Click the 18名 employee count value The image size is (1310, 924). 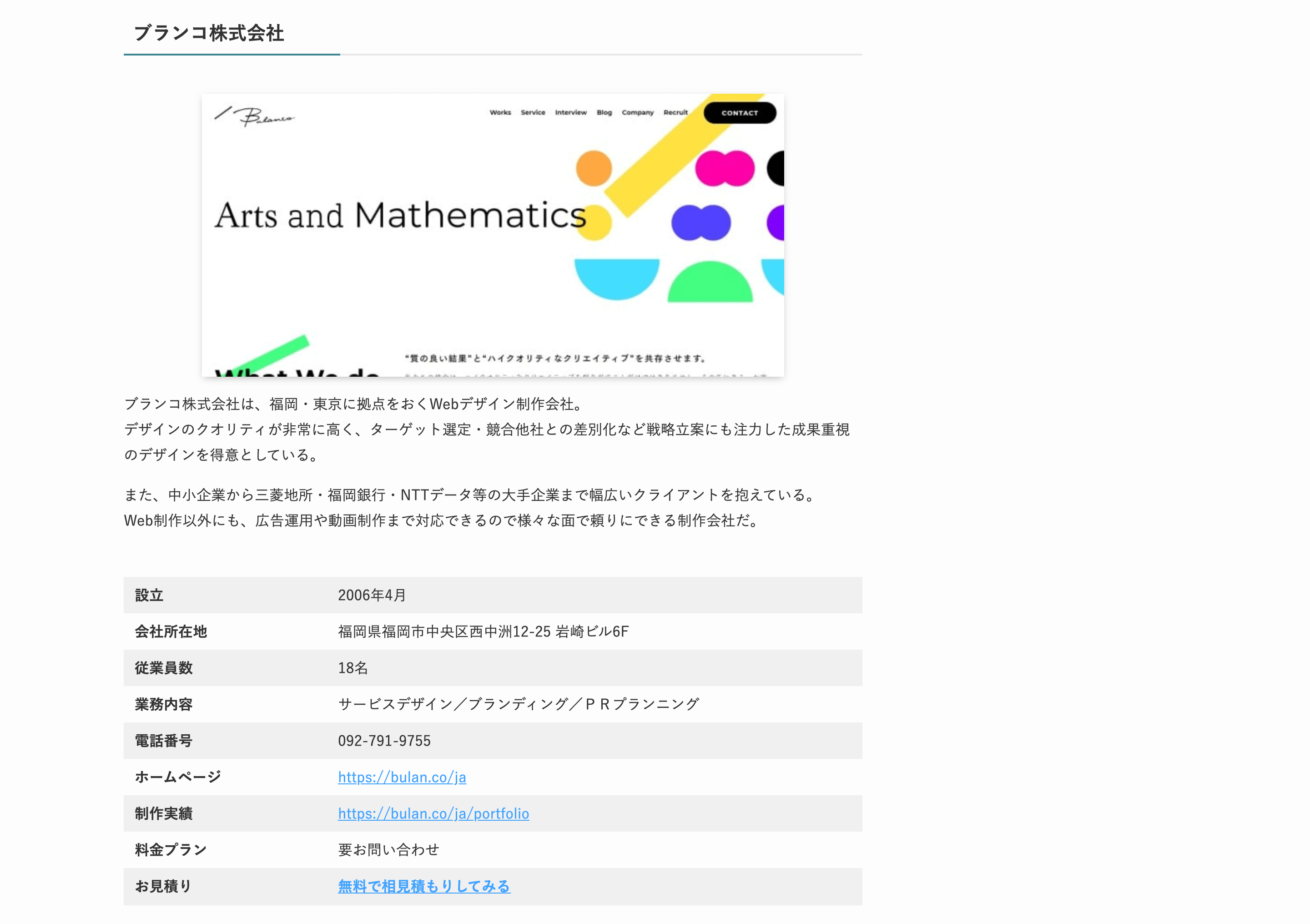click(x=353, y=668)
